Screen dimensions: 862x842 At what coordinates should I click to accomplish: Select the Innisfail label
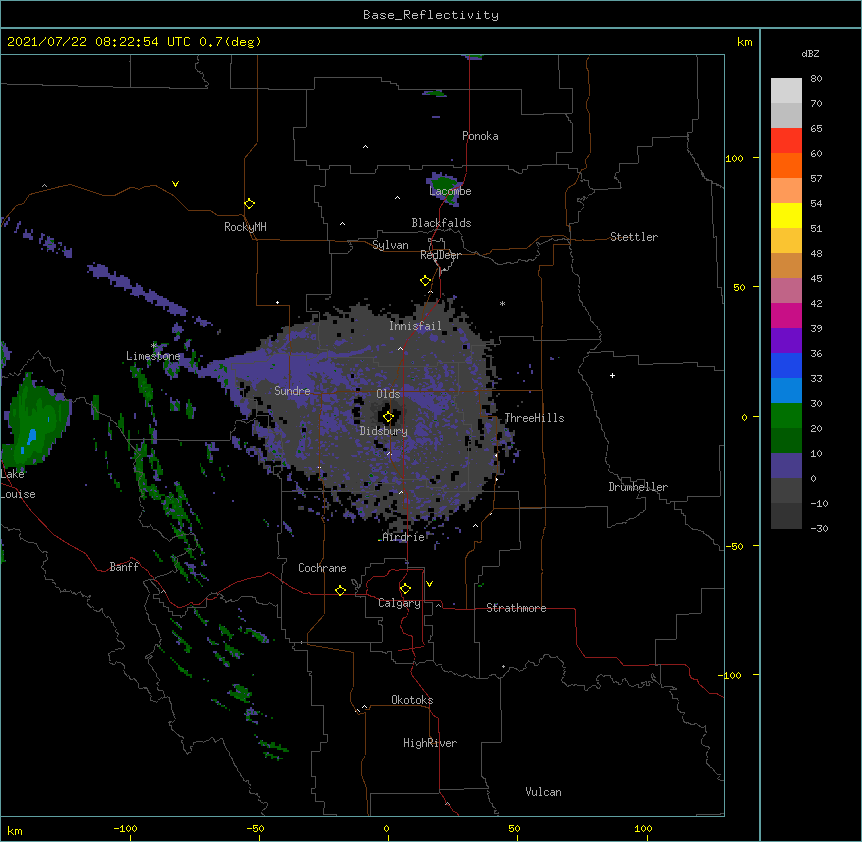point(415,326)
